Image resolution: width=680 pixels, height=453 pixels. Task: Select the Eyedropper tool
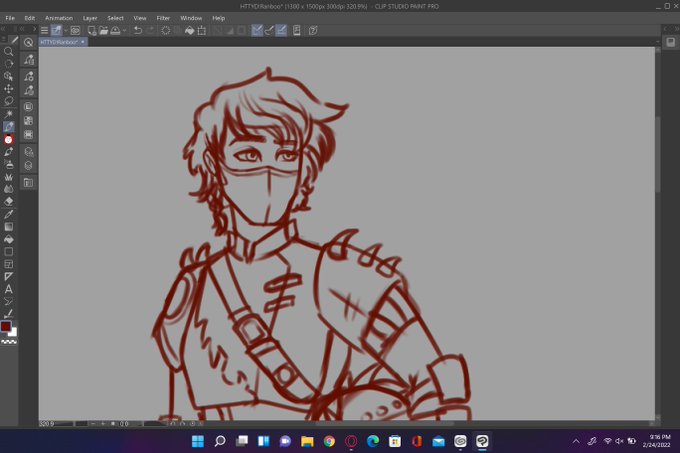(x=8, y=214)
